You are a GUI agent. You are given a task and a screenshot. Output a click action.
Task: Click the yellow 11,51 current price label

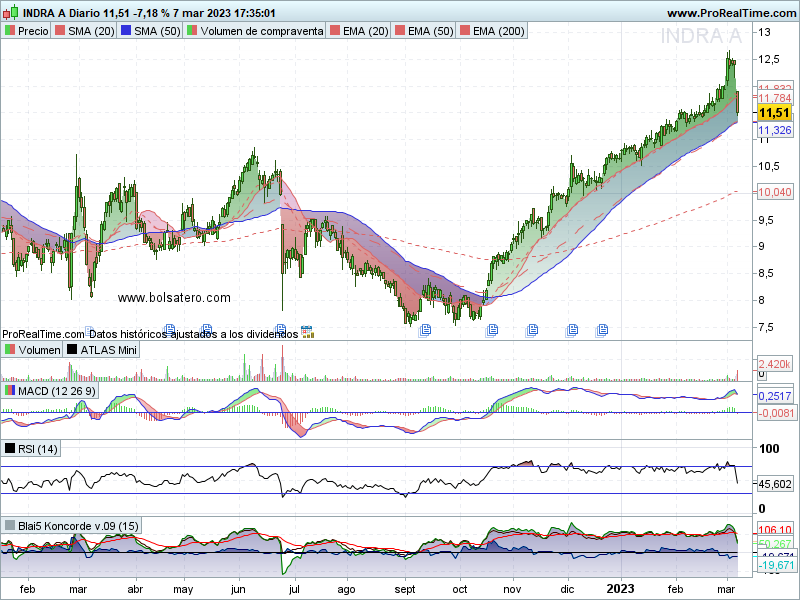click(x=774, y=113)
